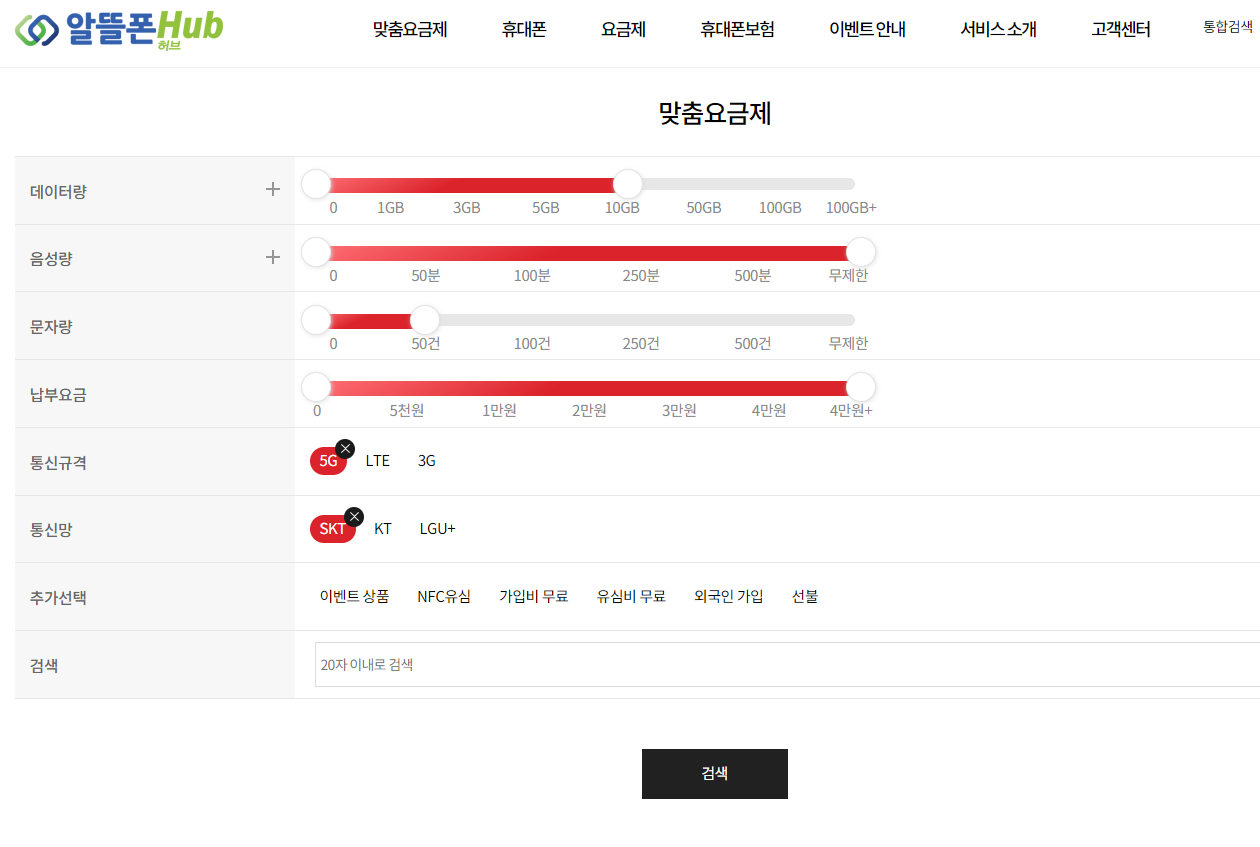Open the 휴대폰보험 menu
Viewport: 1260px width, 847px height.
737,30
